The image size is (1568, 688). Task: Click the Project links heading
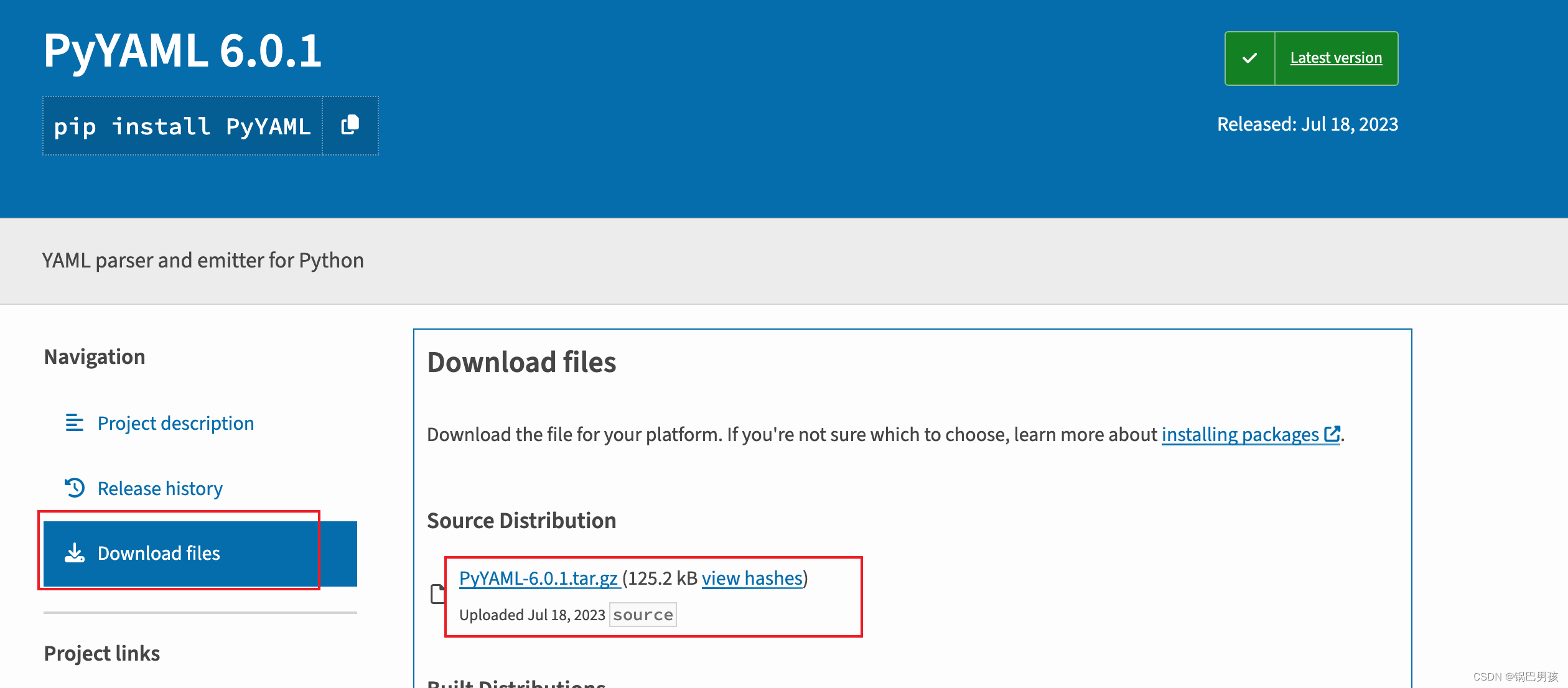point(102,653)
